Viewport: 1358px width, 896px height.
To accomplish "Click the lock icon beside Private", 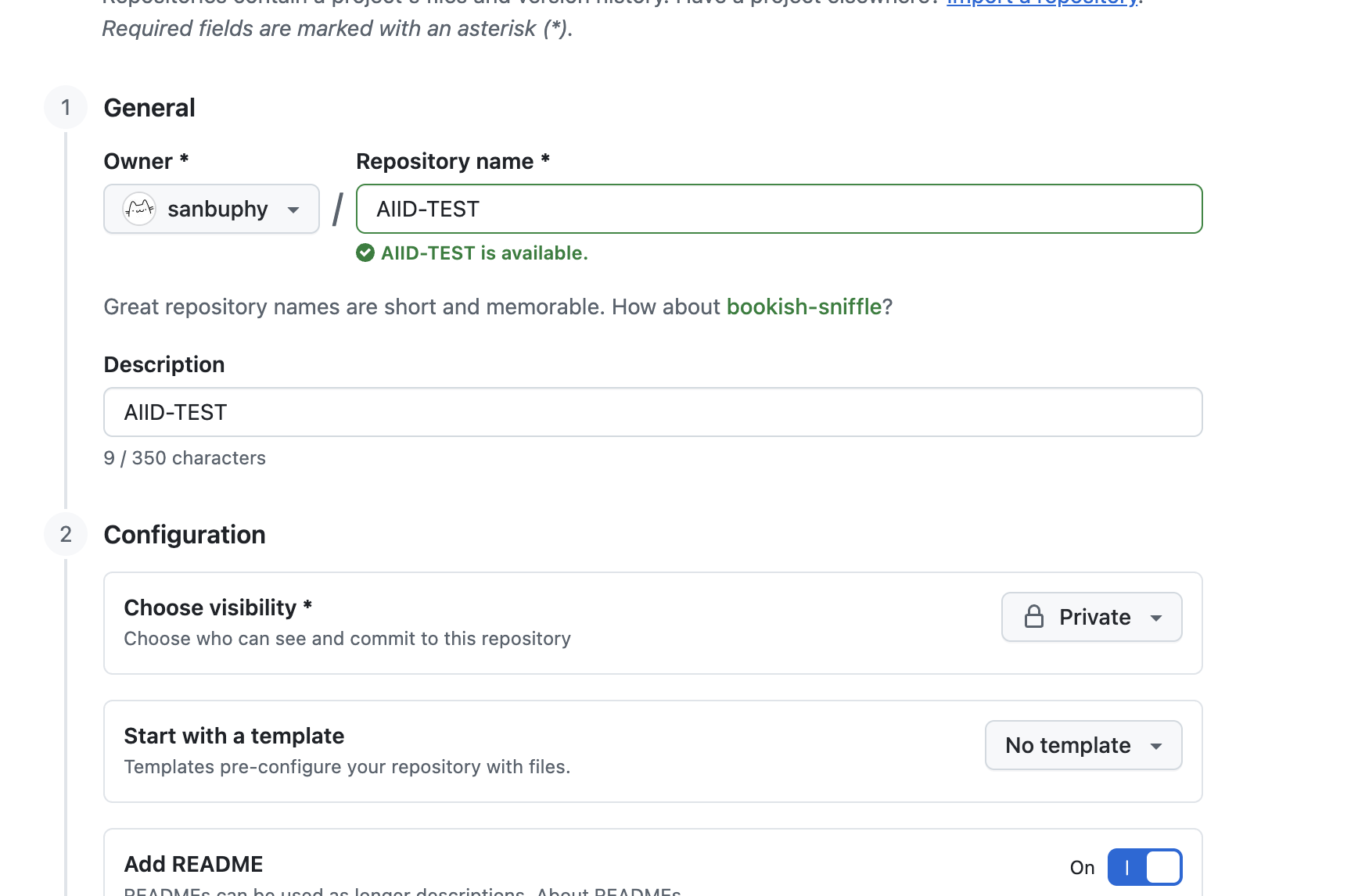I will (1034, 617).
